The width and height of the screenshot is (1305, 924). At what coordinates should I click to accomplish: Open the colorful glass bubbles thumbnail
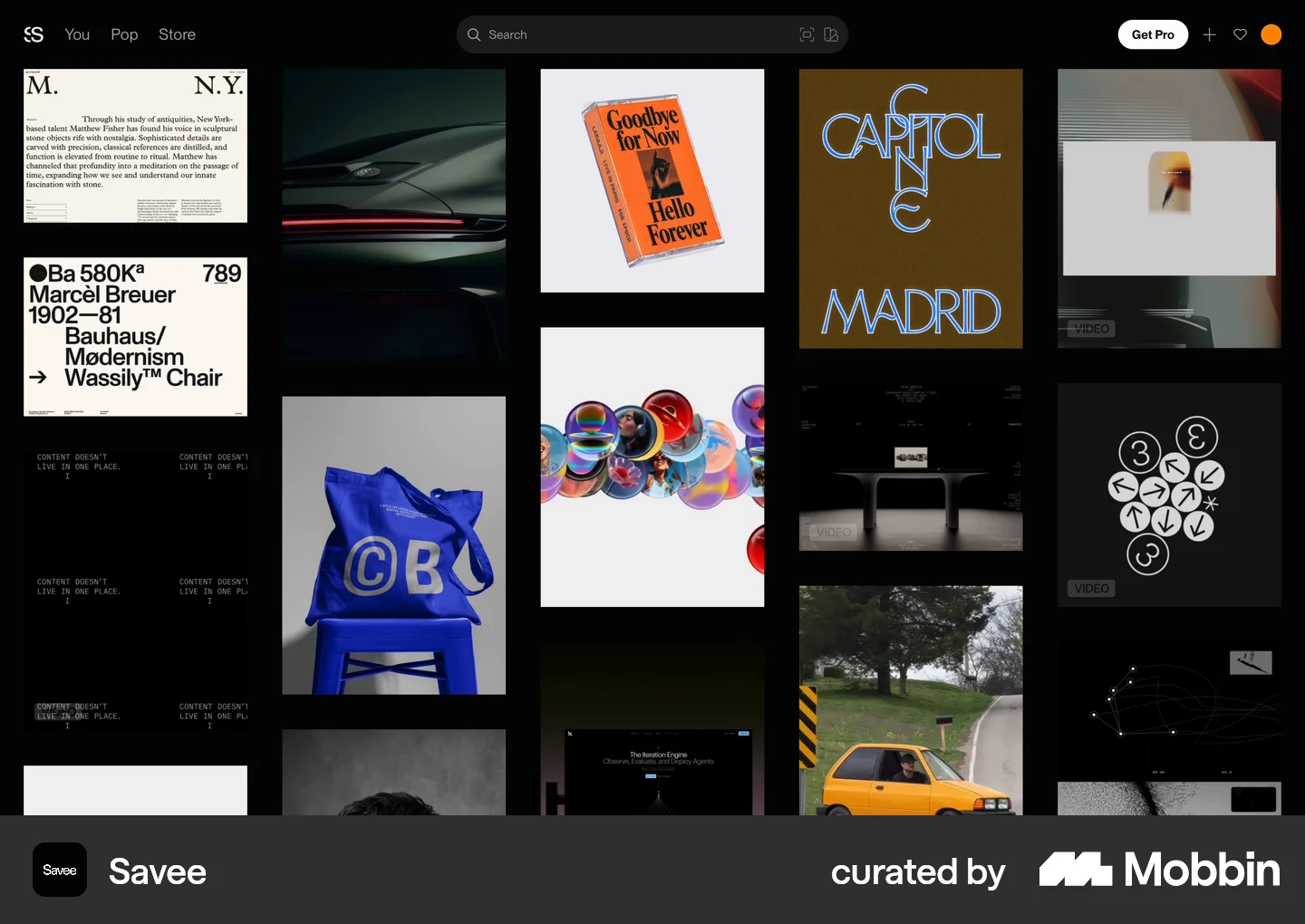click(652, 467)
